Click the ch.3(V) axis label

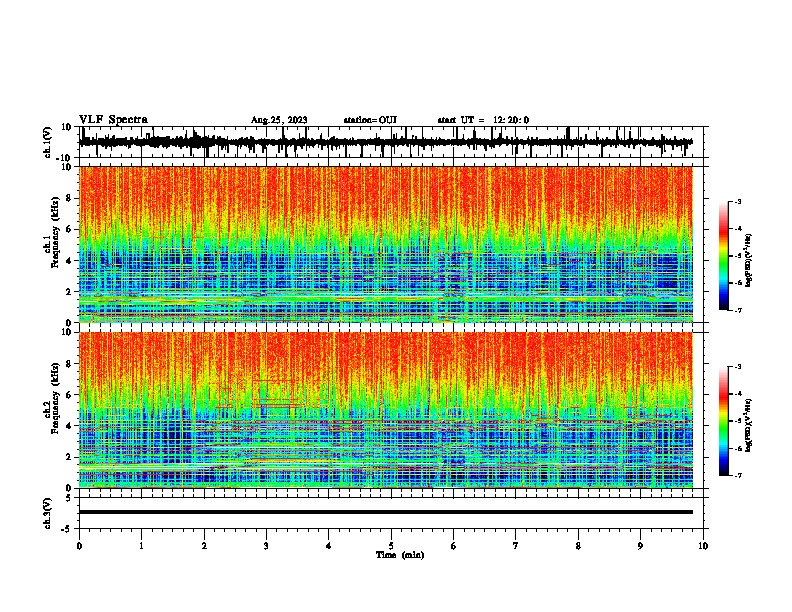48,513
